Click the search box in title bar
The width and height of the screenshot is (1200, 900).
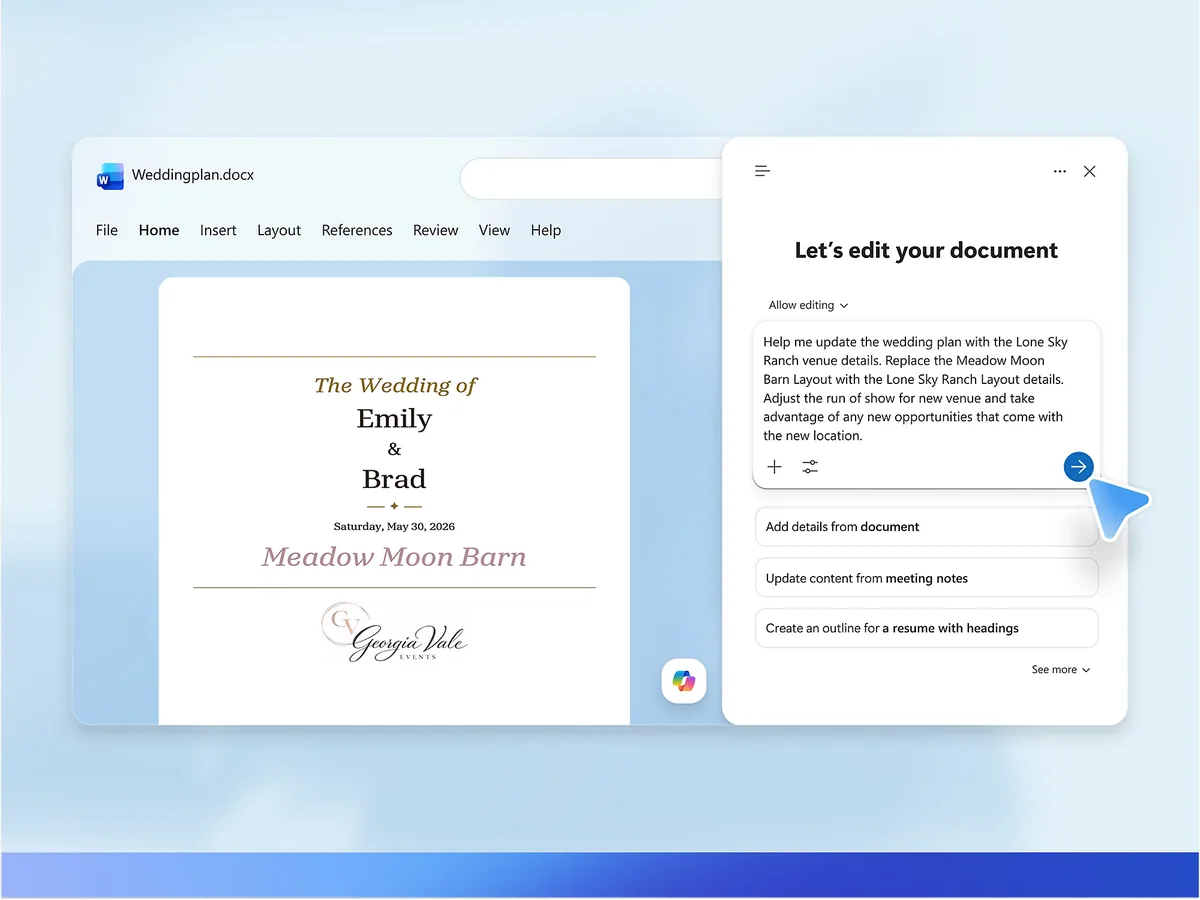click(x=592, y=178)
